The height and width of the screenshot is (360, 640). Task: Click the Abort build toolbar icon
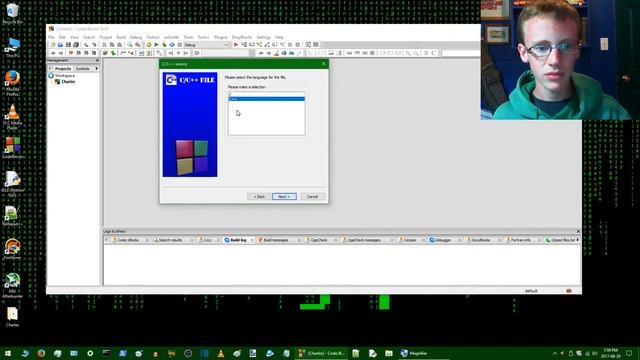(x=180, y=44)
